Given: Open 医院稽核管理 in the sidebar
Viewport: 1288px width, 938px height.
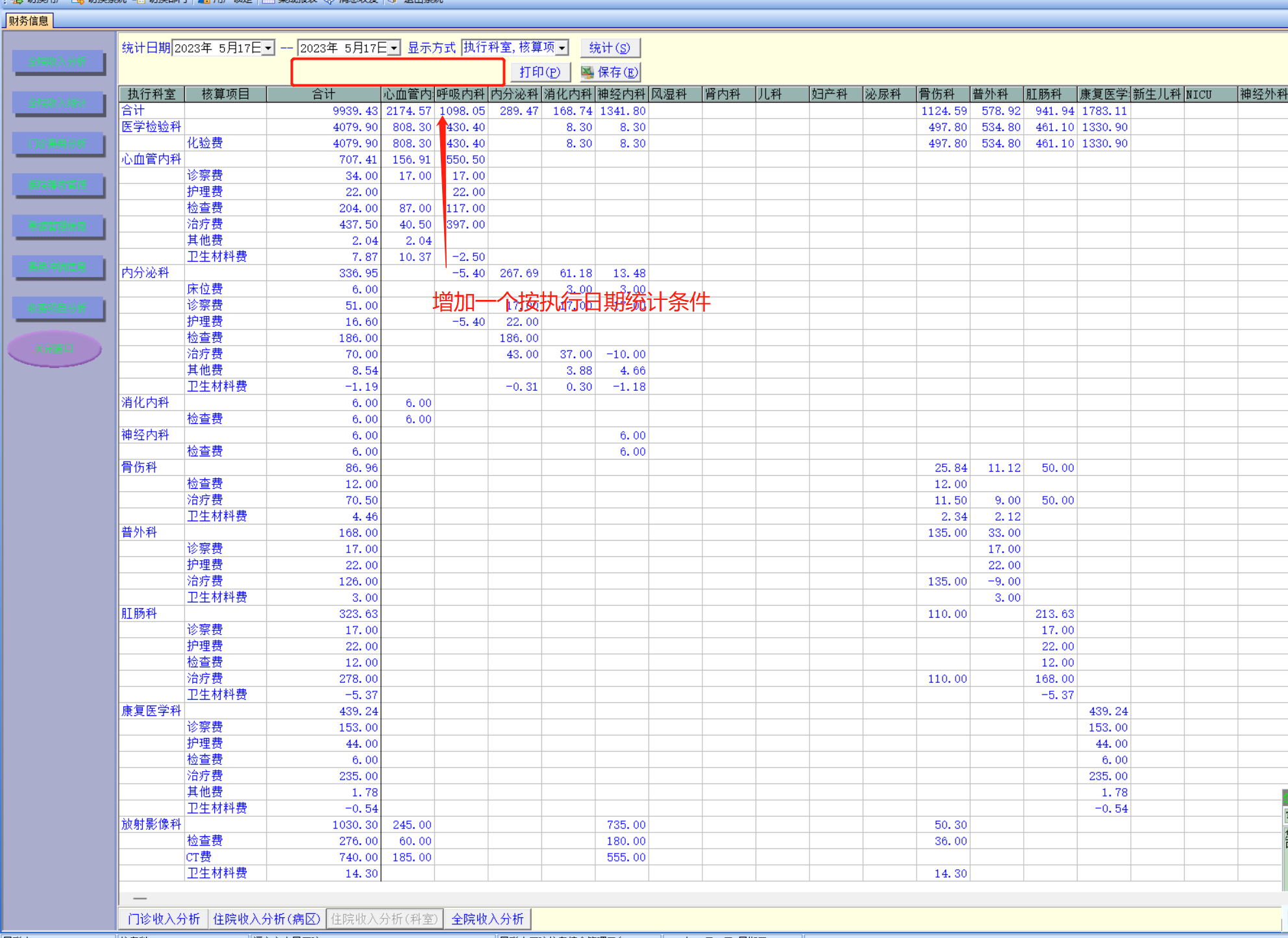Looking at the screenshot, I should pos(58,184).
